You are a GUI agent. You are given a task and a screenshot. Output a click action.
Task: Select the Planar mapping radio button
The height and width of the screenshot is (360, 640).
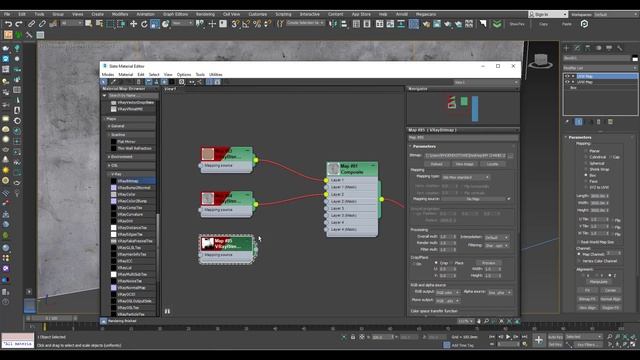[x=586, y=151]
